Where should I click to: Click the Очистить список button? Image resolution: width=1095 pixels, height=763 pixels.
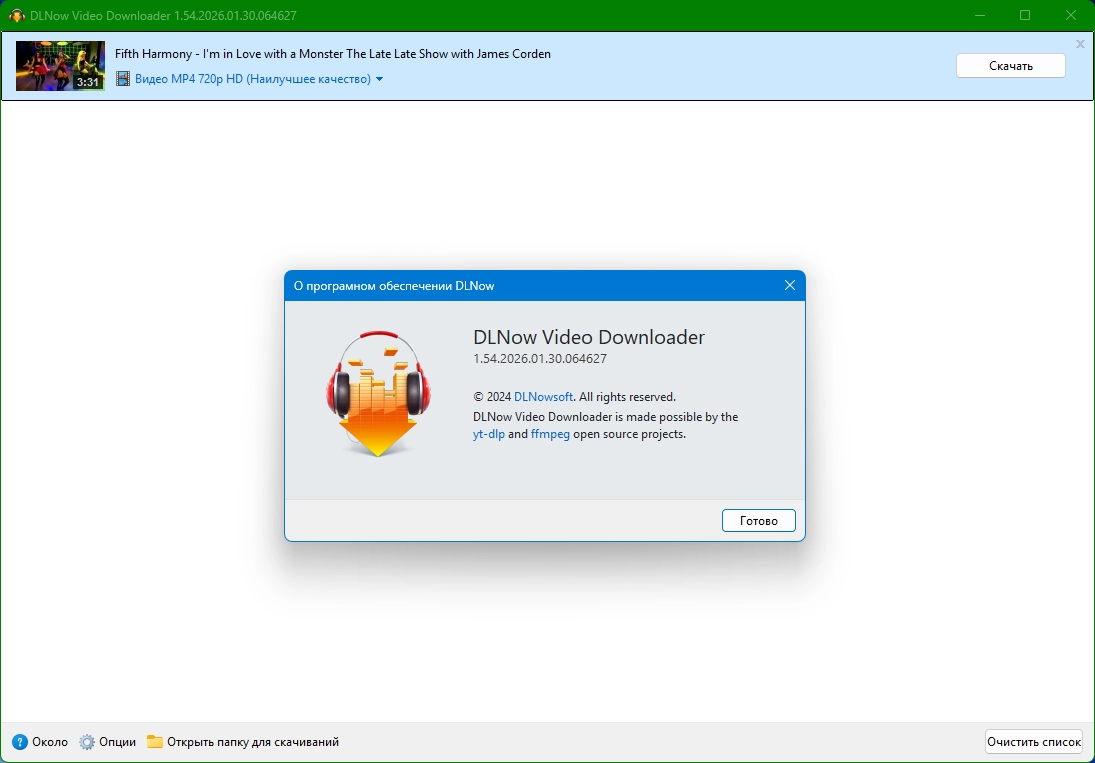(x=1034, y=742)
